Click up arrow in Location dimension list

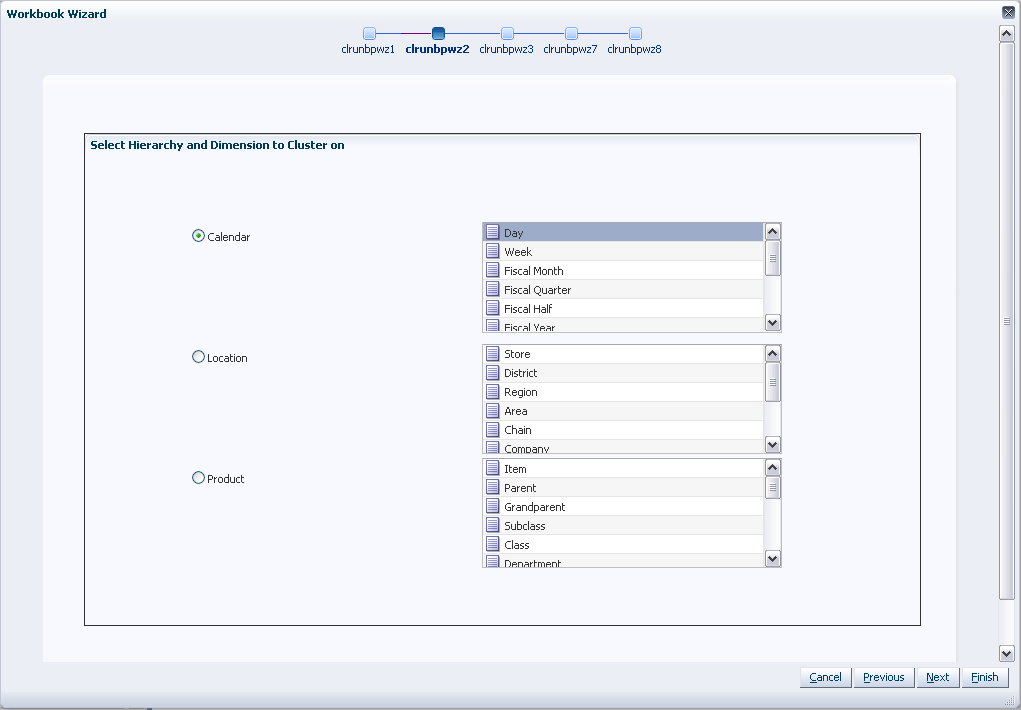[772, 354]
